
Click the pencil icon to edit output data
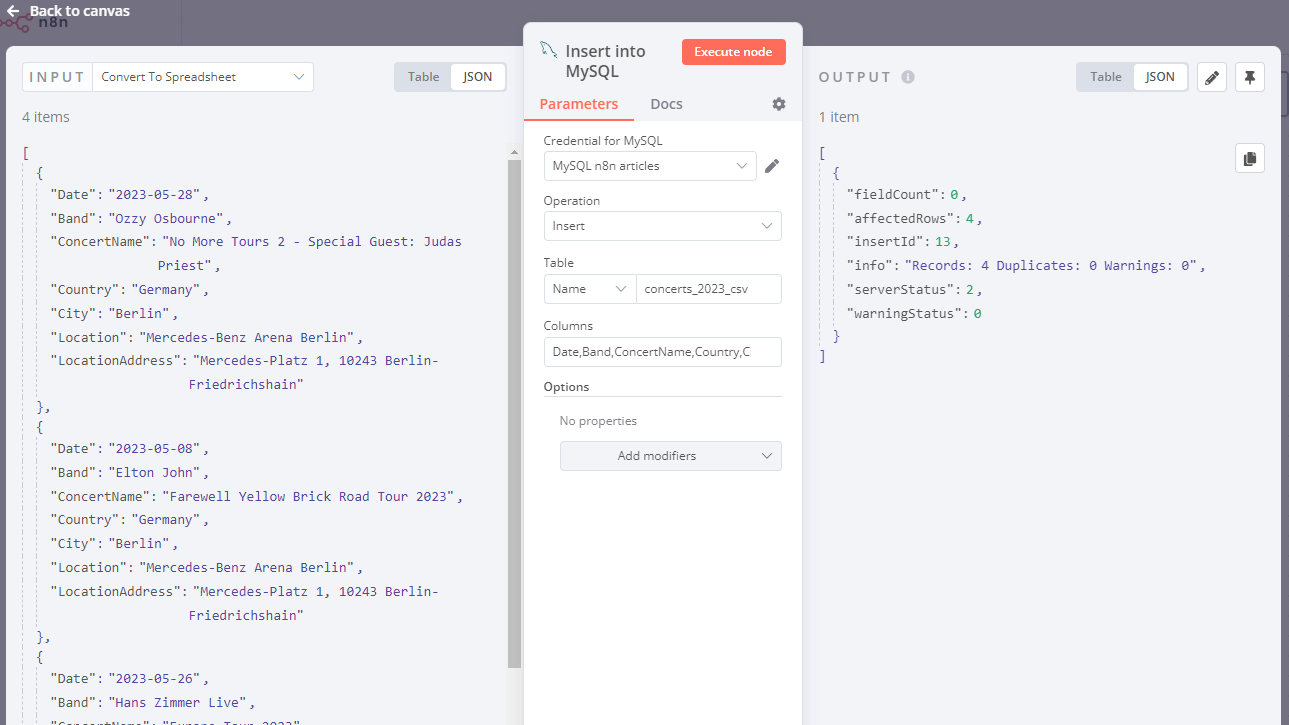[1211, 76]
